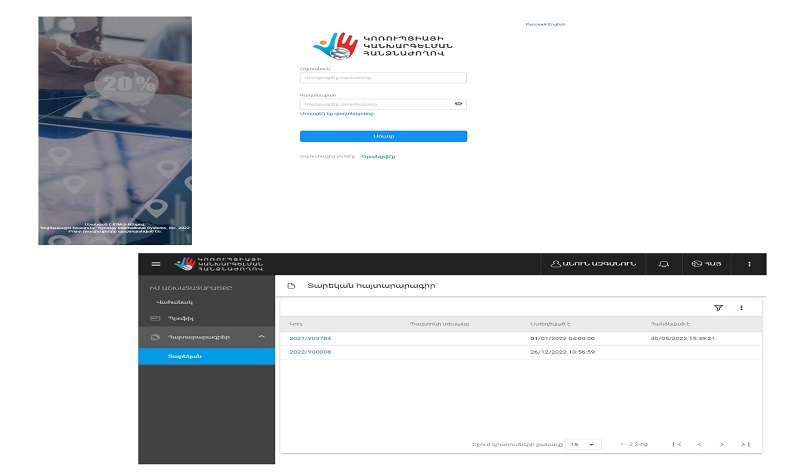Click the register link below login button
Image resolution: width=800 pixels, height=475 pixels.
tap(379, 157)
